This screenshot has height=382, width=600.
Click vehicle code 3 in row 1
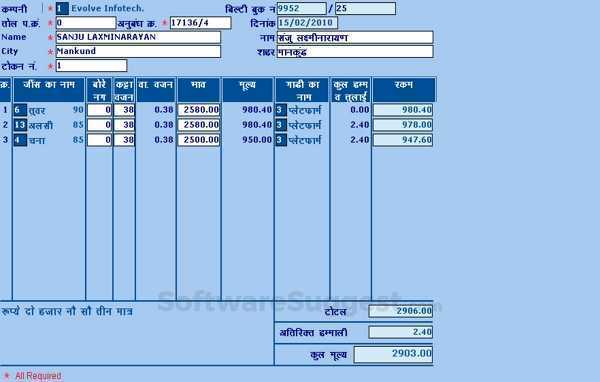pos(281,110)
